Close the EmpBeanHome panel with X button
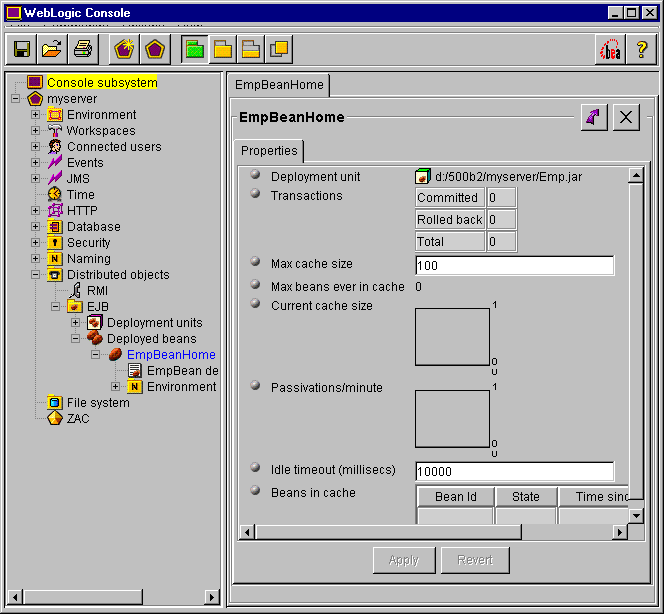This screenshot has width=664, height=614. tap(626, 117)
